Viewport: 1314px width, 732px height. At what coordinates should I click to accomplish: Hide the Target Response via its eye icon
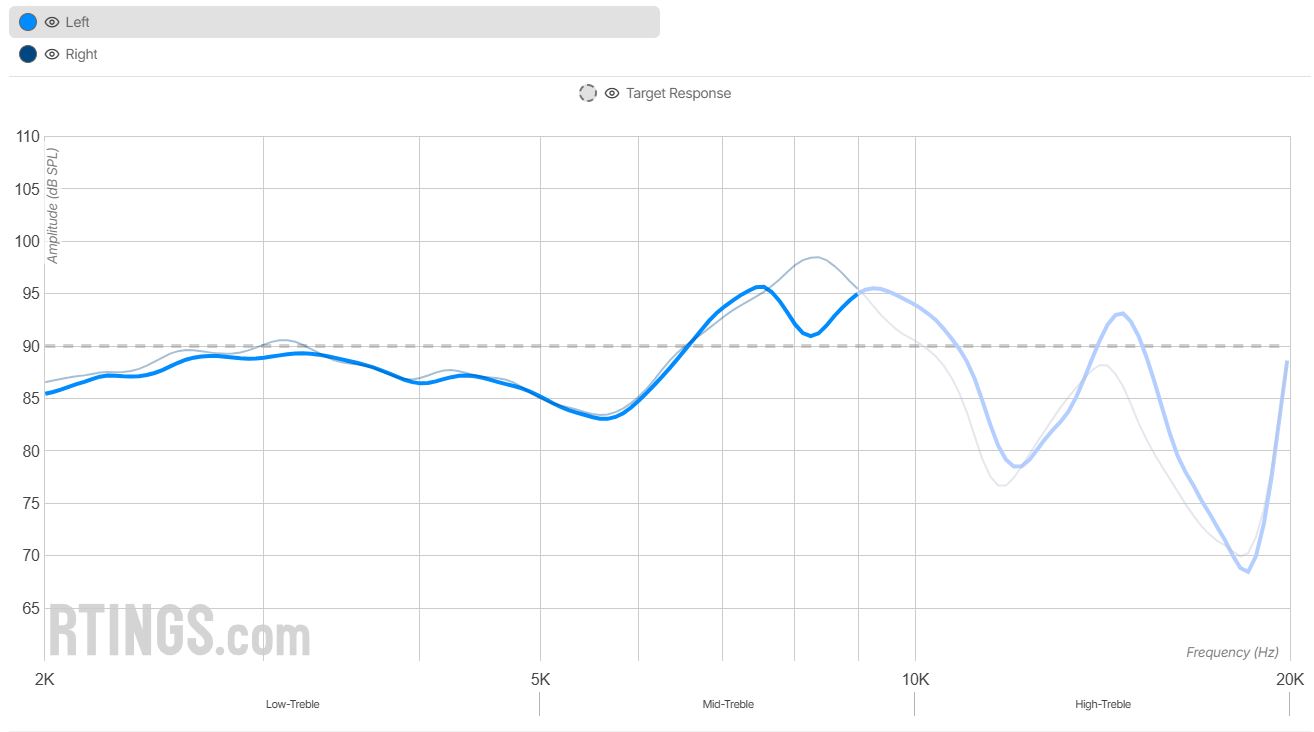pos(612,93)
